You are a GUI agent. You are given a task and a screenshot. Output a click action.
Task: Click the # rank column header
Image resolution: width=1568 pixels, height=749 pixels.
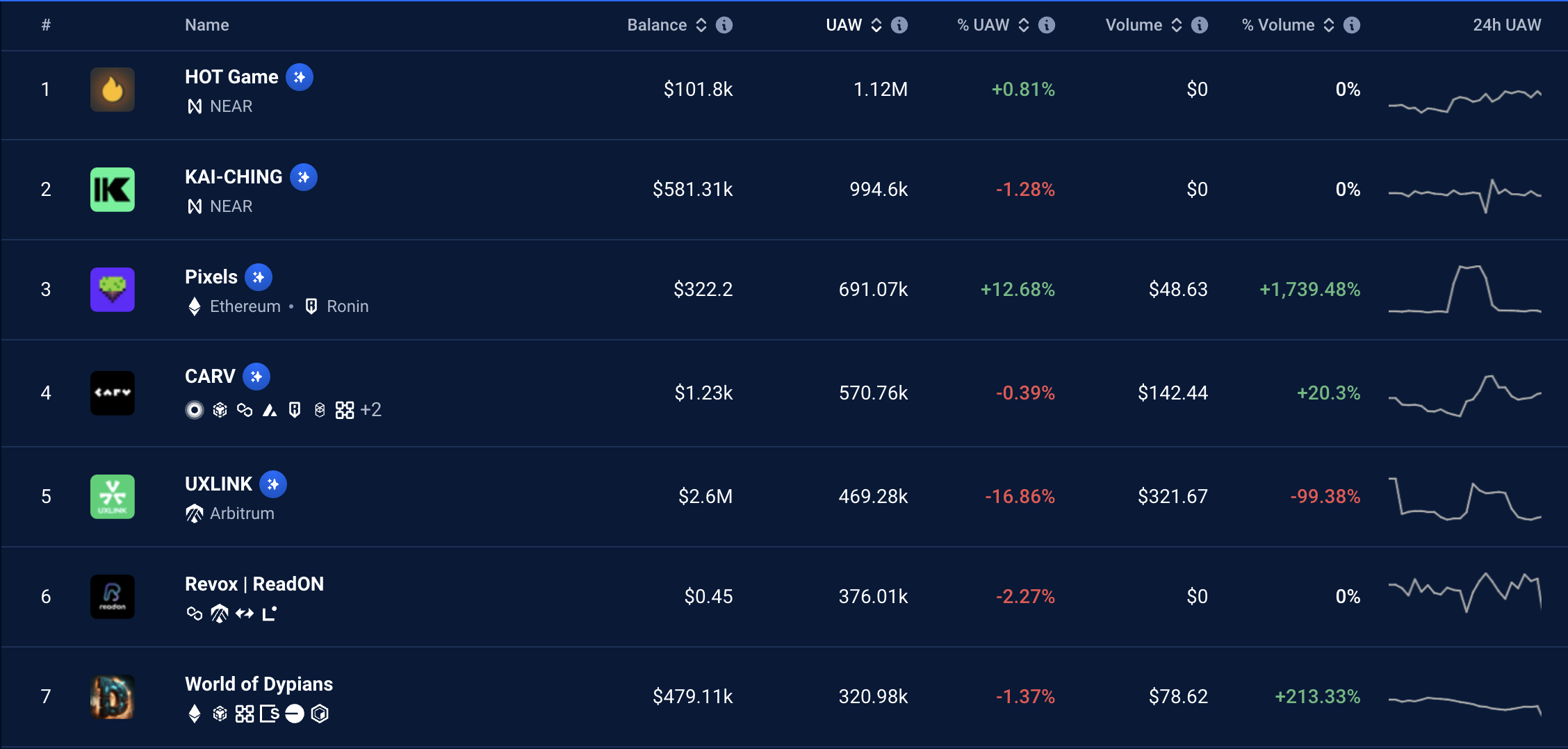[x=46, y=25]
